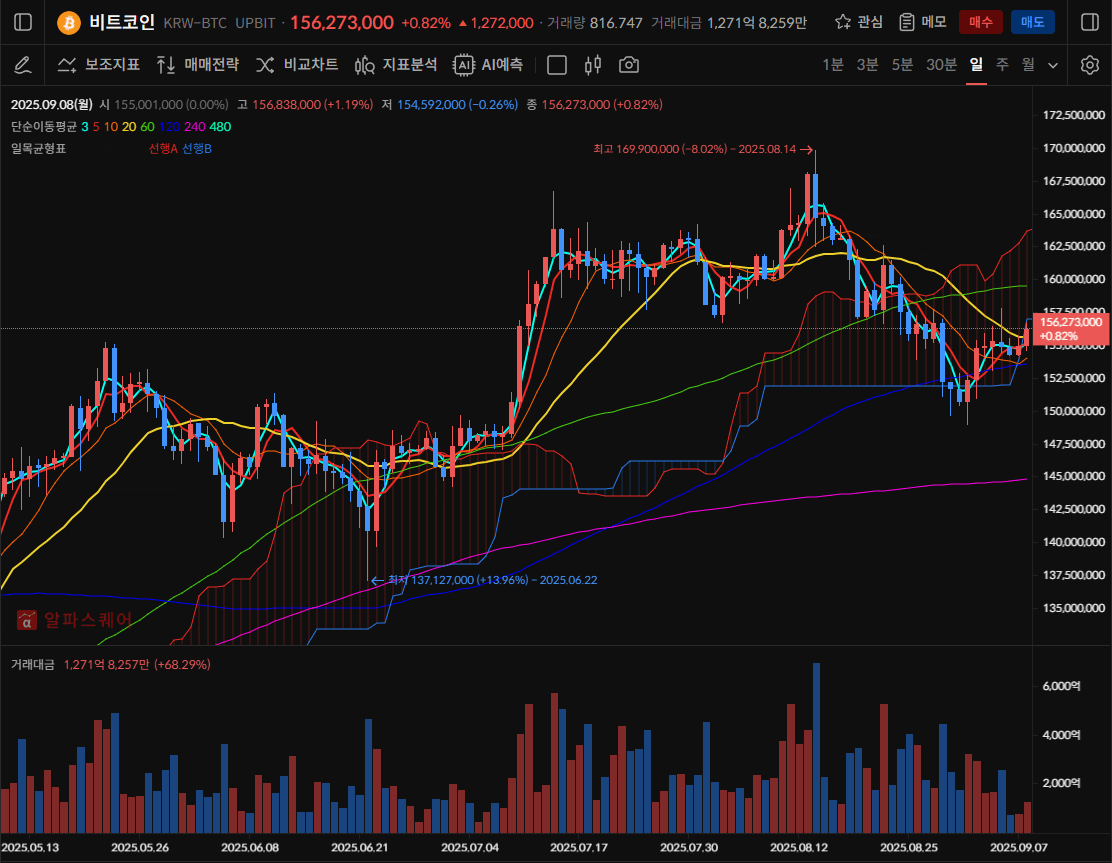Switch to 30분 timeframe
The width and height of the screenshot is (1112, 863).
tap(941, 65)
